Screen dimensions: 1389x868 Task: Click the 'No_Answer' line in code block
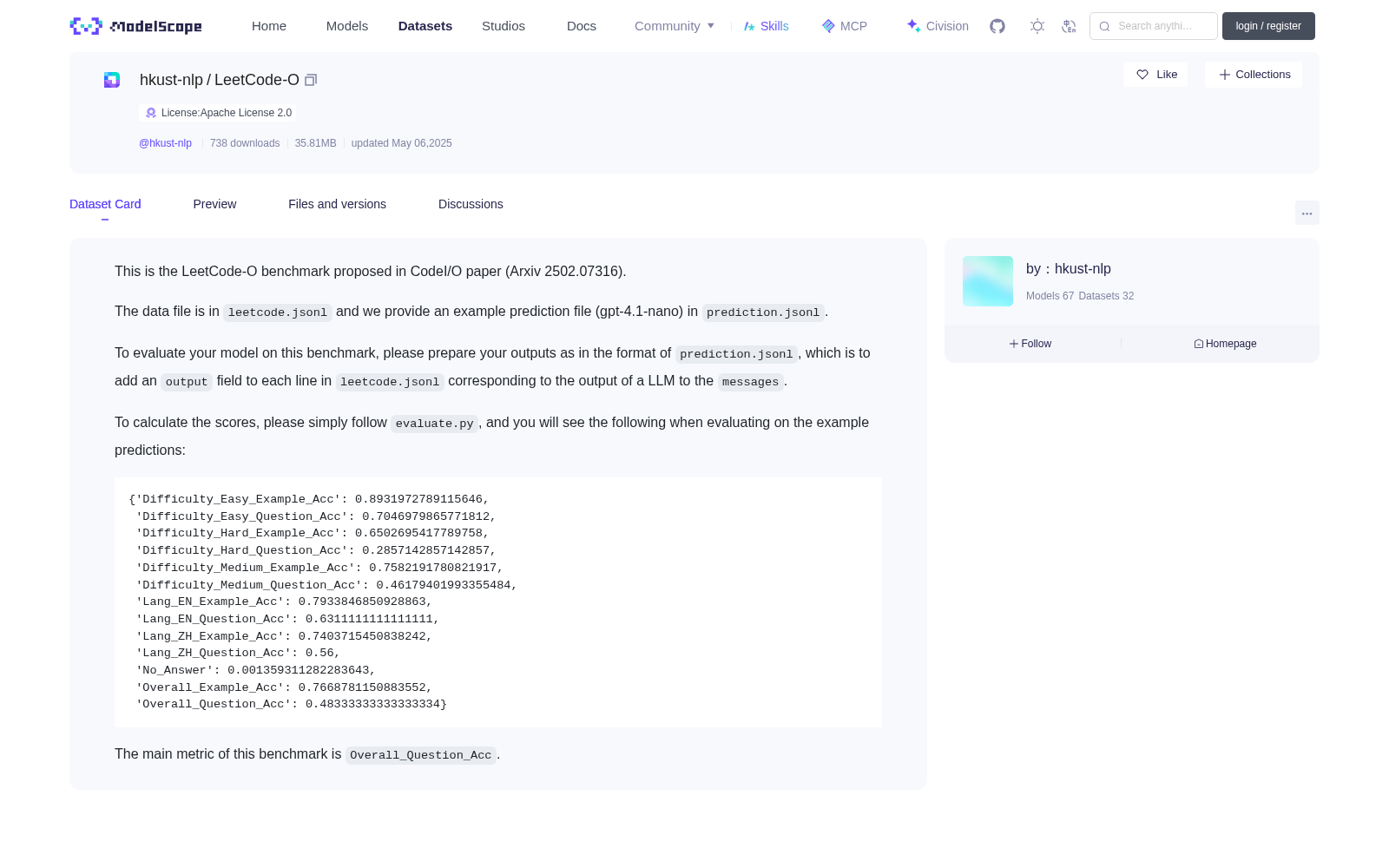(x=255, y=670)
